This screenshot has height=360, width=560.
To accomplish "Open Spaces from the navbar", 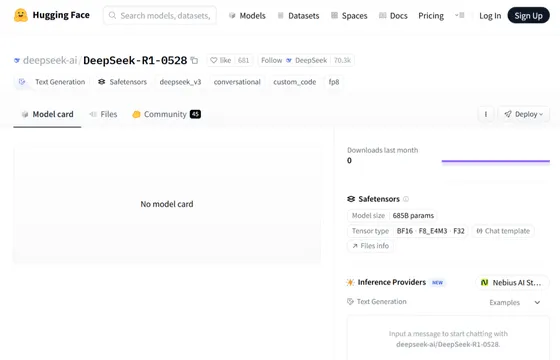I will [349, 16].
